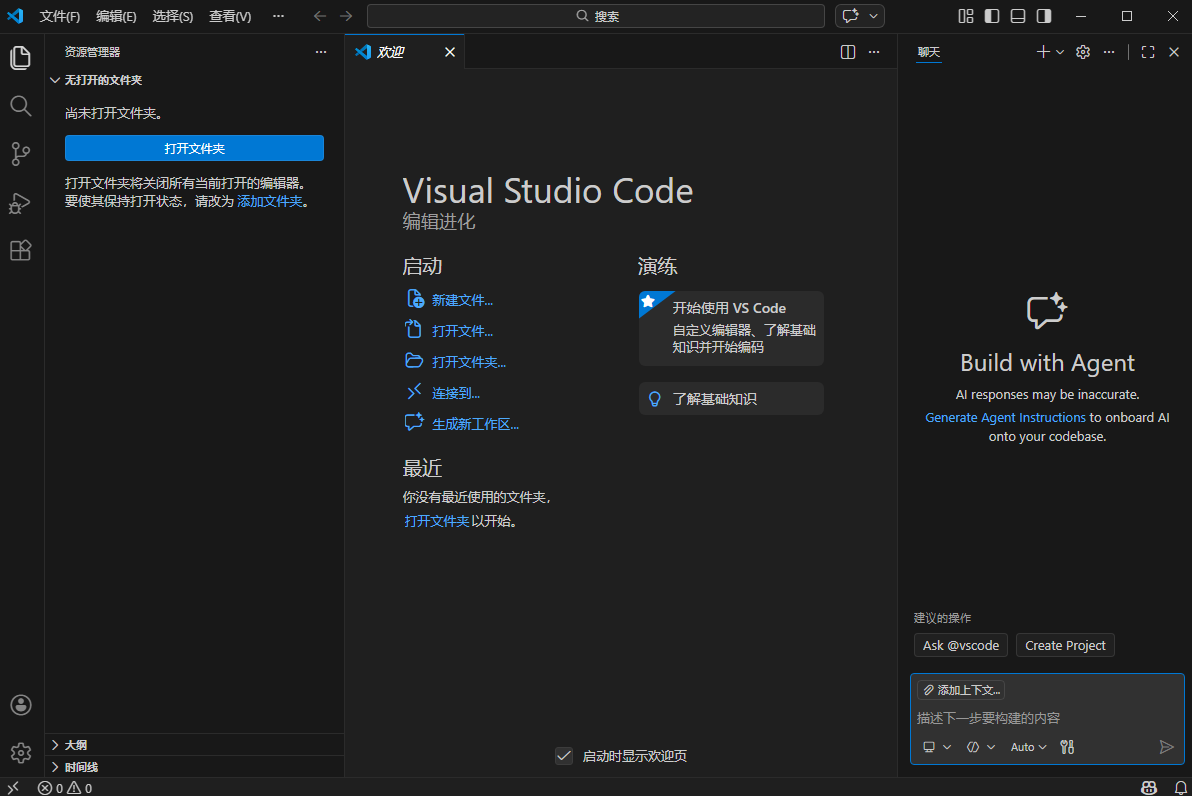The width and height of the screenshot is (1192, 796).
Task: Toggle the secondary side bar
Action: [x=1044, y=16]
